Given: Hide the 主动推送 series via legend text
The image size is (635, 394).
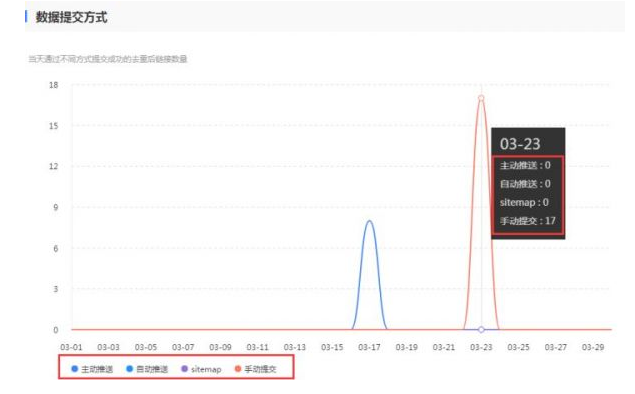Looking at the screenshot, I should (x=97, y=369).
